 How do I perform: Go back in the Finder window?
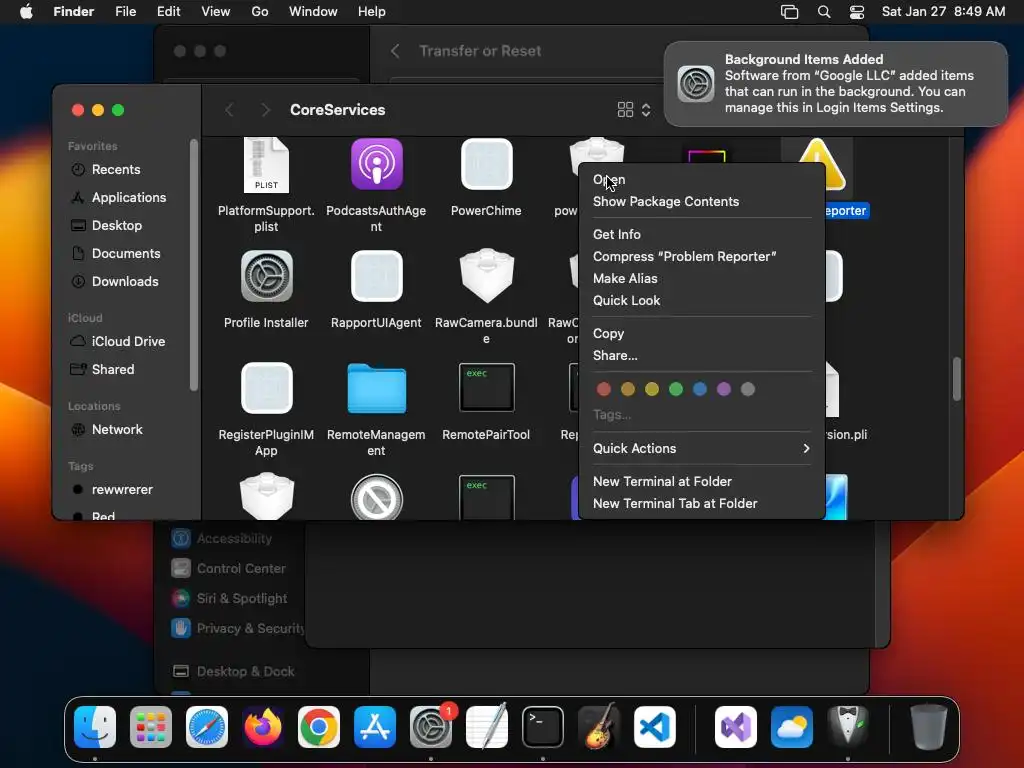[x=229, y=110]
